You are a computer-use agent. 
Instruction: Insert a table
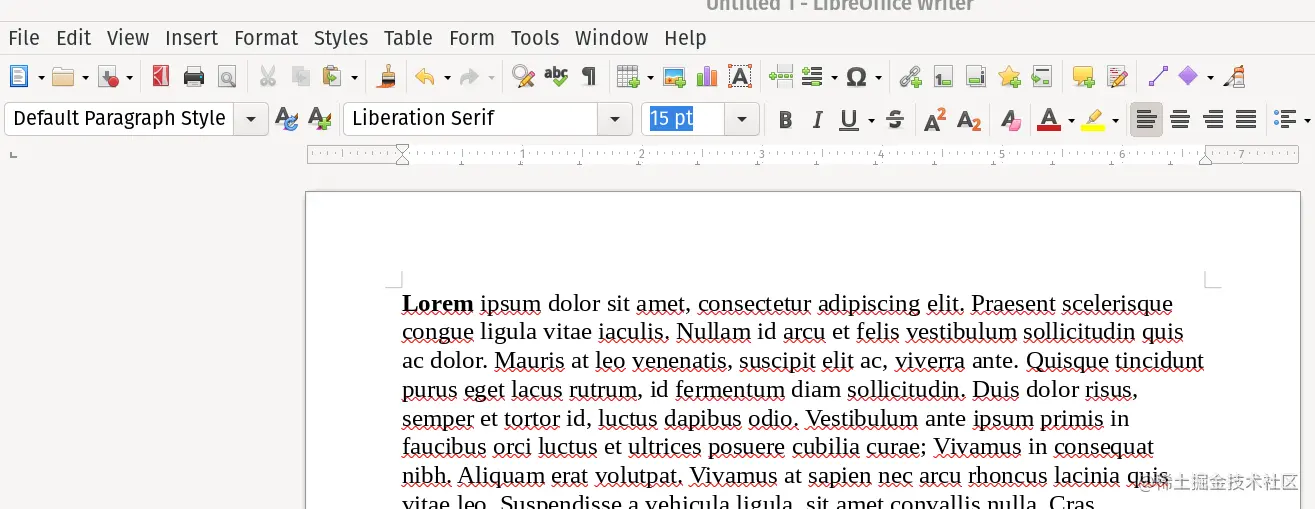628,76
